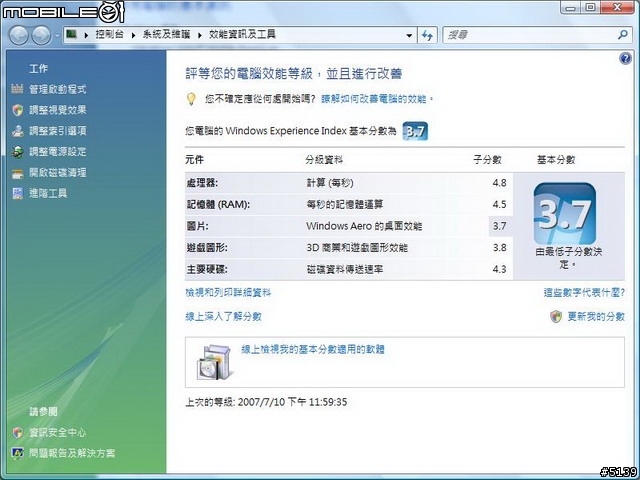Screen dimensions: 640x480
Task: Click the light bulb tip icon
Action: pos(191,99)
